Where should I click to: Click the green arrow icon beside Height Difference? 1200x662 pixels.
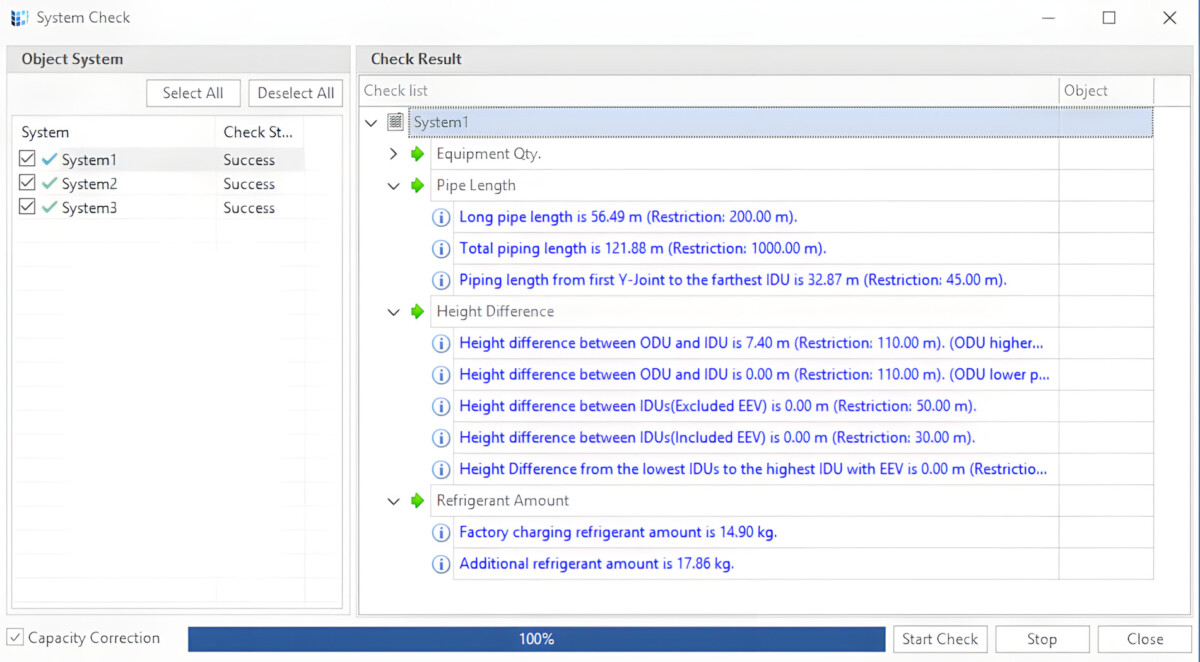coord(417,312)
